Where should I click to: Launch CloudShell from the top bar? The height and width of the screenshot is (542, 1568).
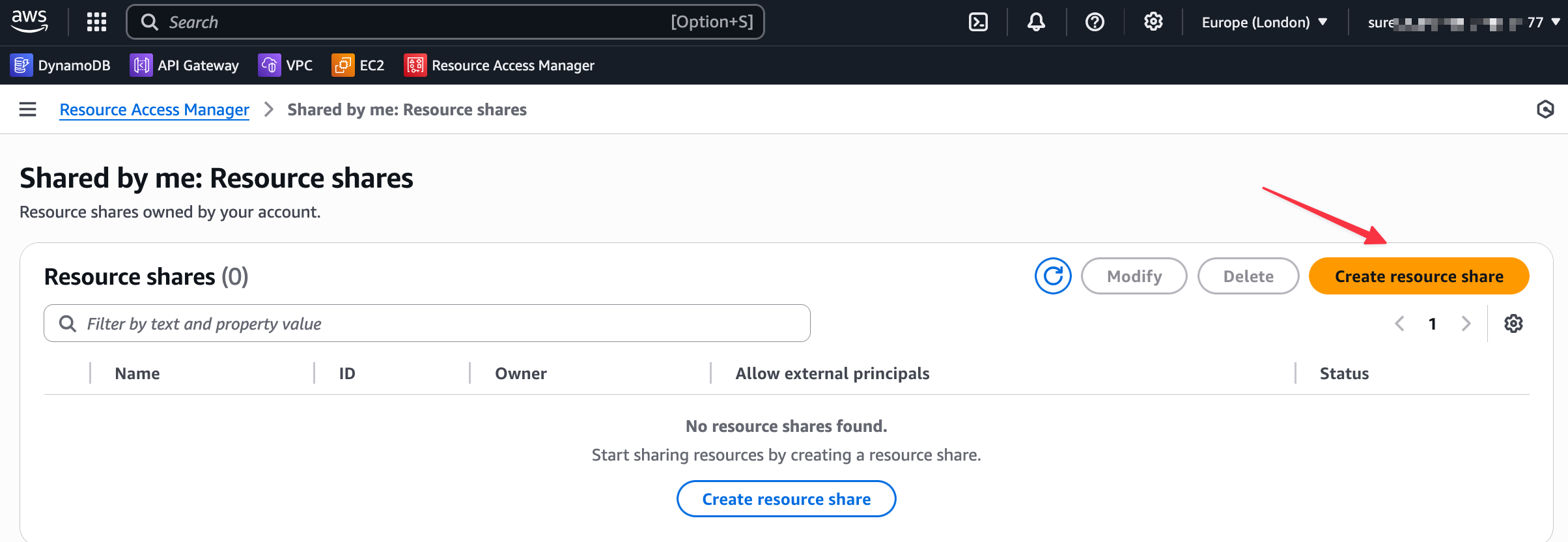978,22
